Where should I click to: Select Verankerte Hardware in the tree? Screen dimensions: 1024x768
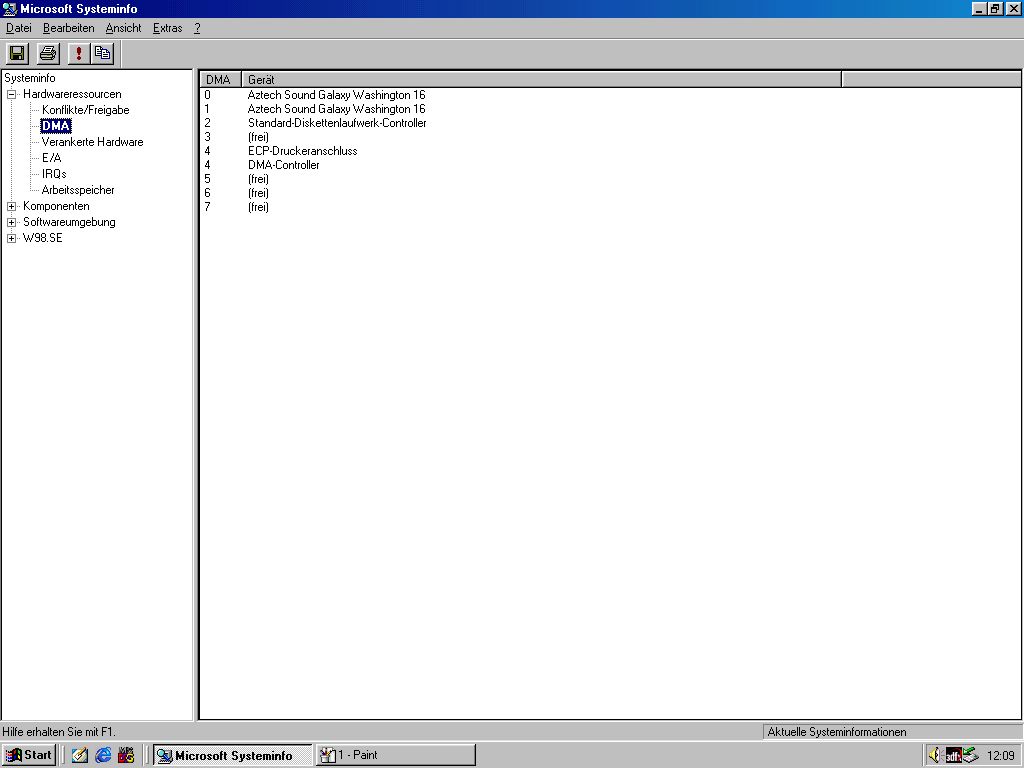tap(92, 142)
